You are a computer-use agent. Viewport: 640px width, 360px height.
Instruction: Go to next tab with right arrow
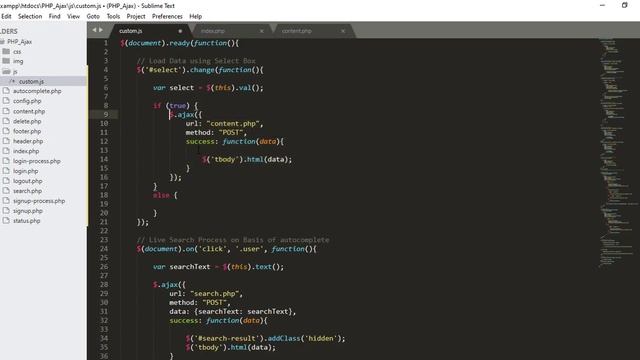coord(101,30)
